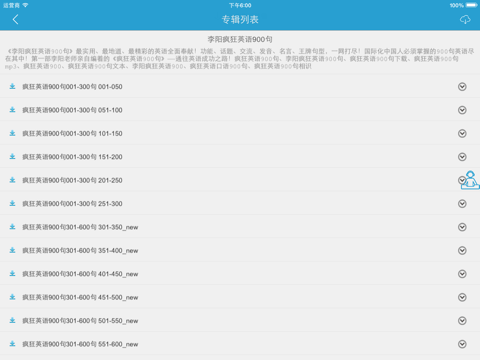The width and height of the screenshot is (480, 360).
Task: Select title 疯狂英语900句301-600句 501-550_new
Action: (80, 321)
